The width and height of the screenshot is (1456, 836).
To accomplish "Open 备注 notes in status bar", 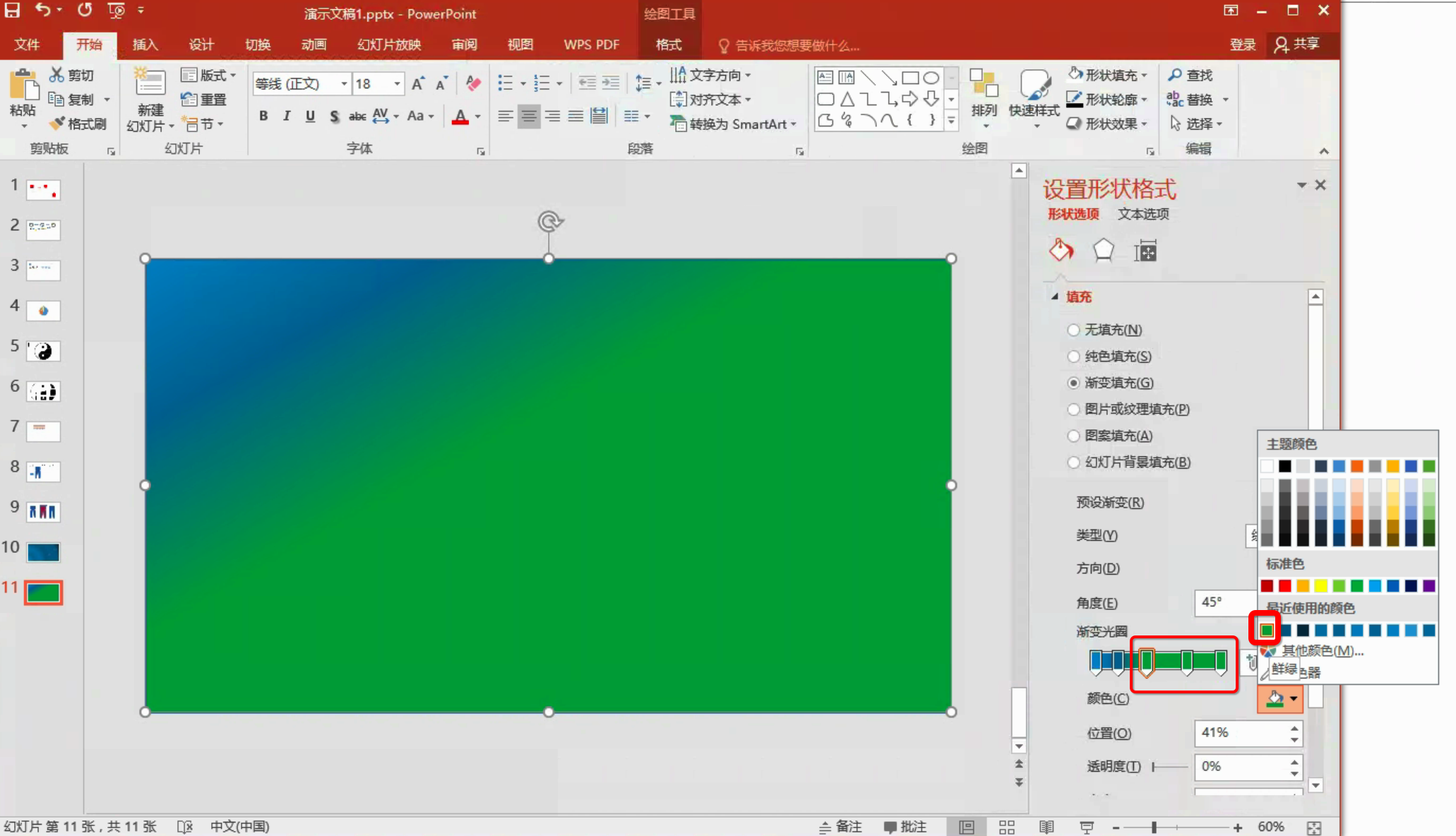I will click(x=840, y=826).
